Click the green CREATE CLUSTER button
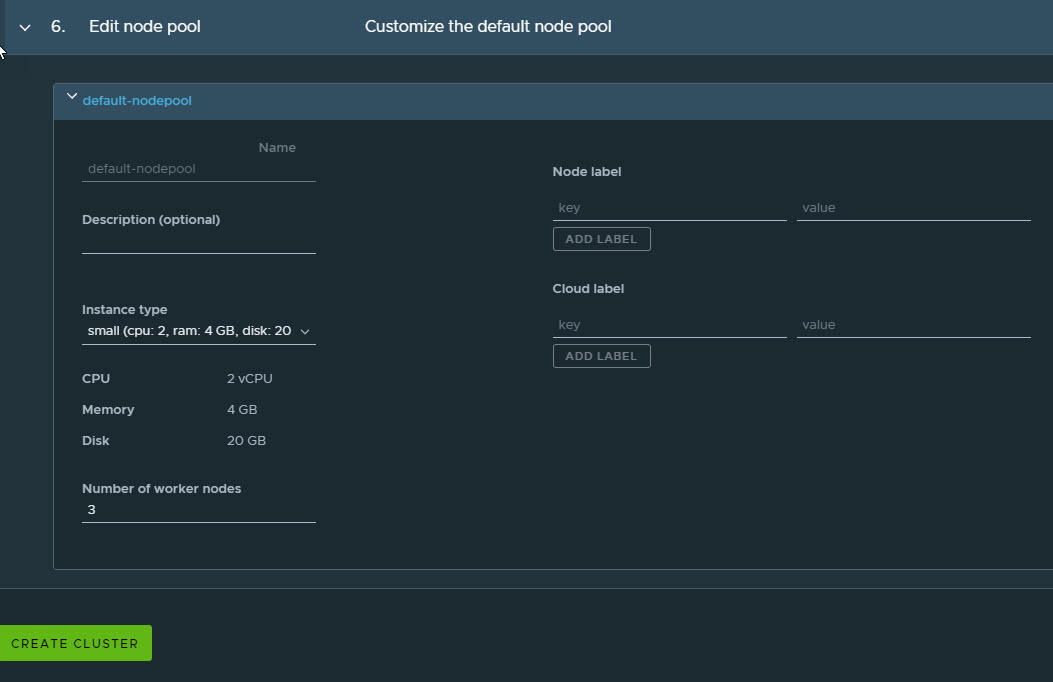 75,643
